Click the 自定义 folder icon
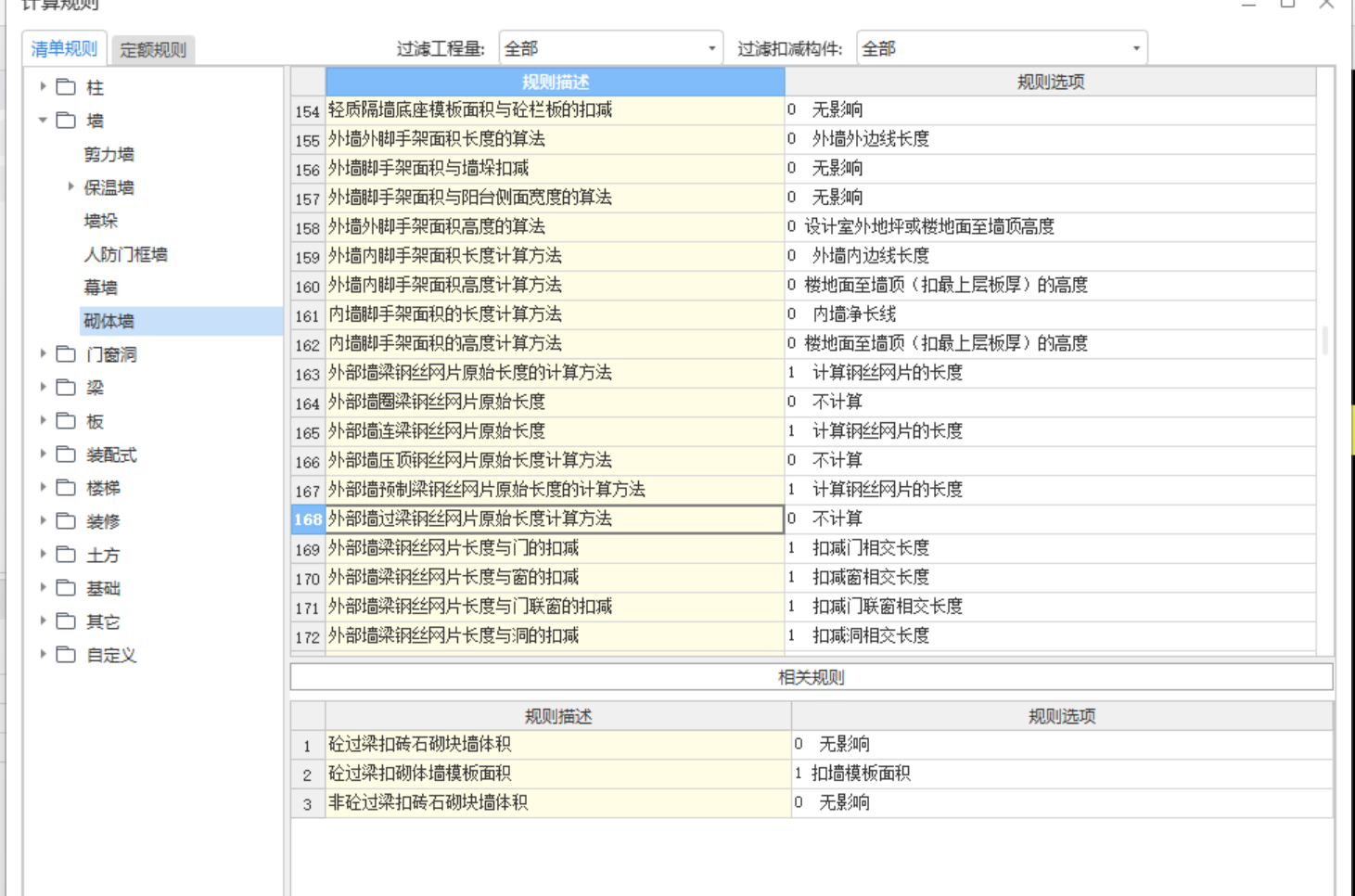Image resolution: width=1355 pixels, height=896 pixels. 66,655
